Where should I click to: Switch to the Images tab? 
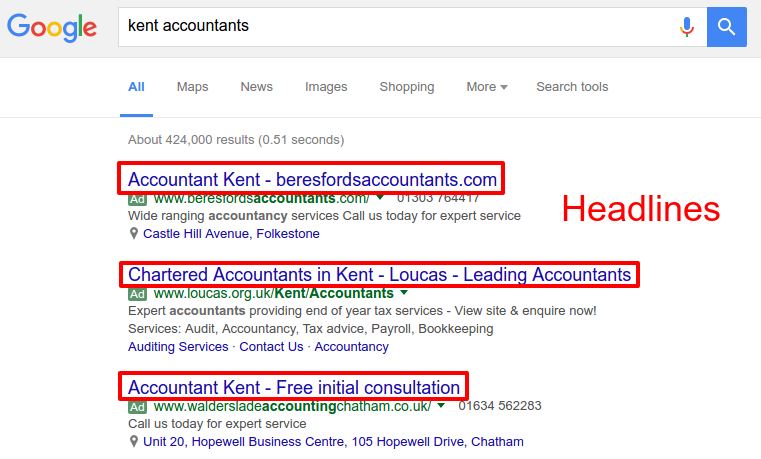point(326,87)
